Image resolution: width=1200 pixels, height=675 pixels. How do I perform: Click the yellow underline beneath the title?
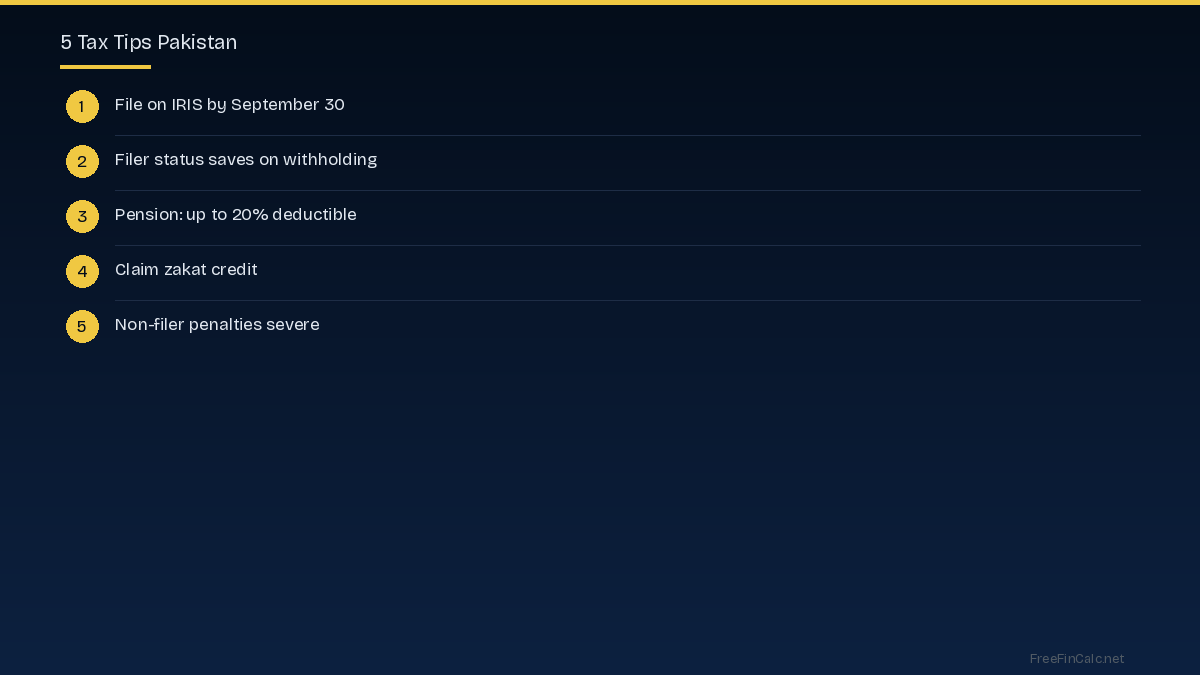[105, 67]
